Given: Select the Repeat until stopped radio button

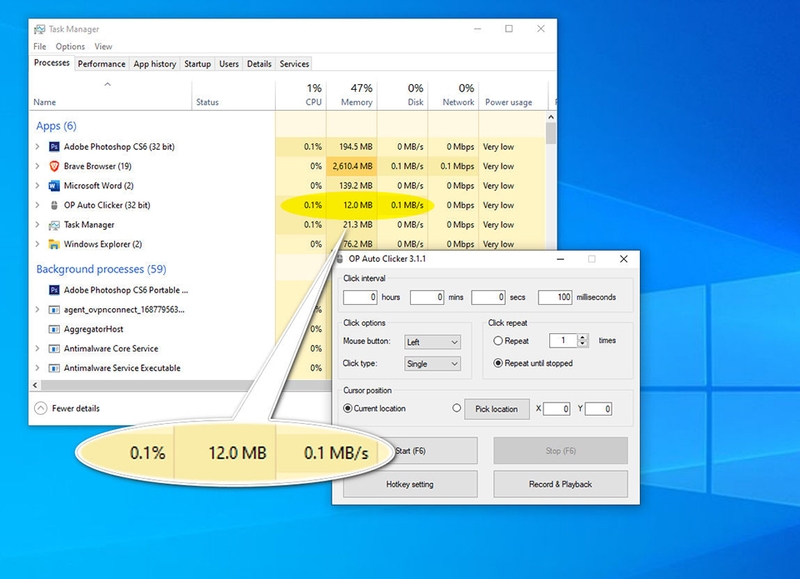Looking at the screenshot, I should pos(498,363).
